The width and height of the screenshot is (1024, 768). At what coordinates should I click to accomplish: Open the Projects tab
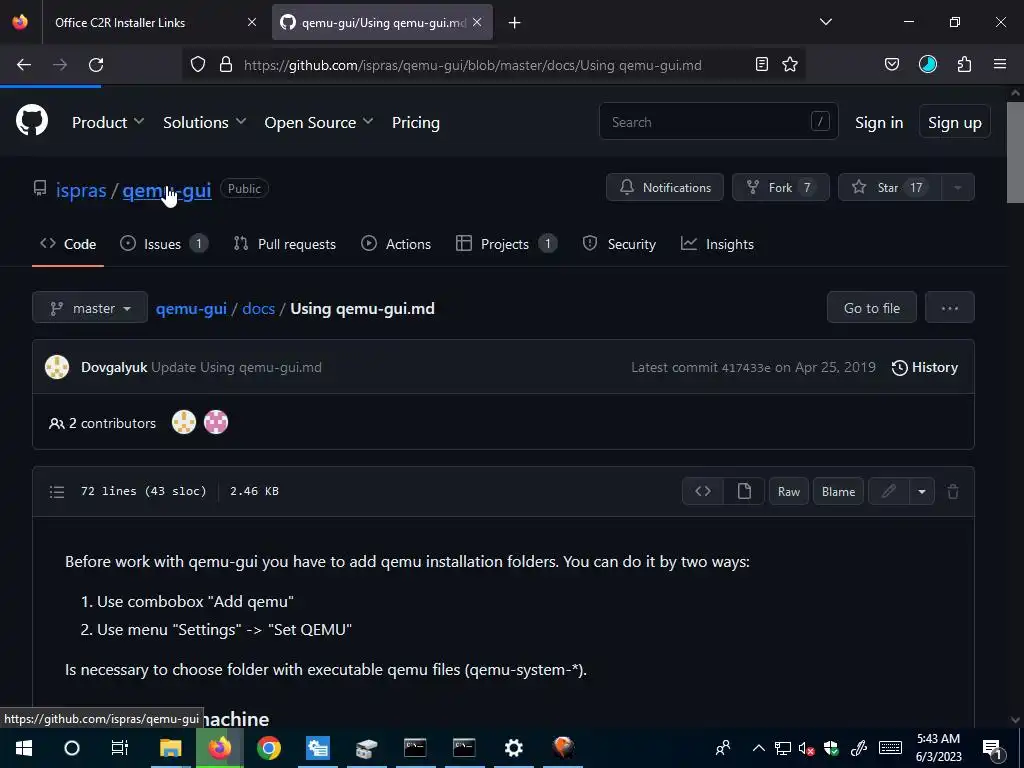click(x=506, y=244)
